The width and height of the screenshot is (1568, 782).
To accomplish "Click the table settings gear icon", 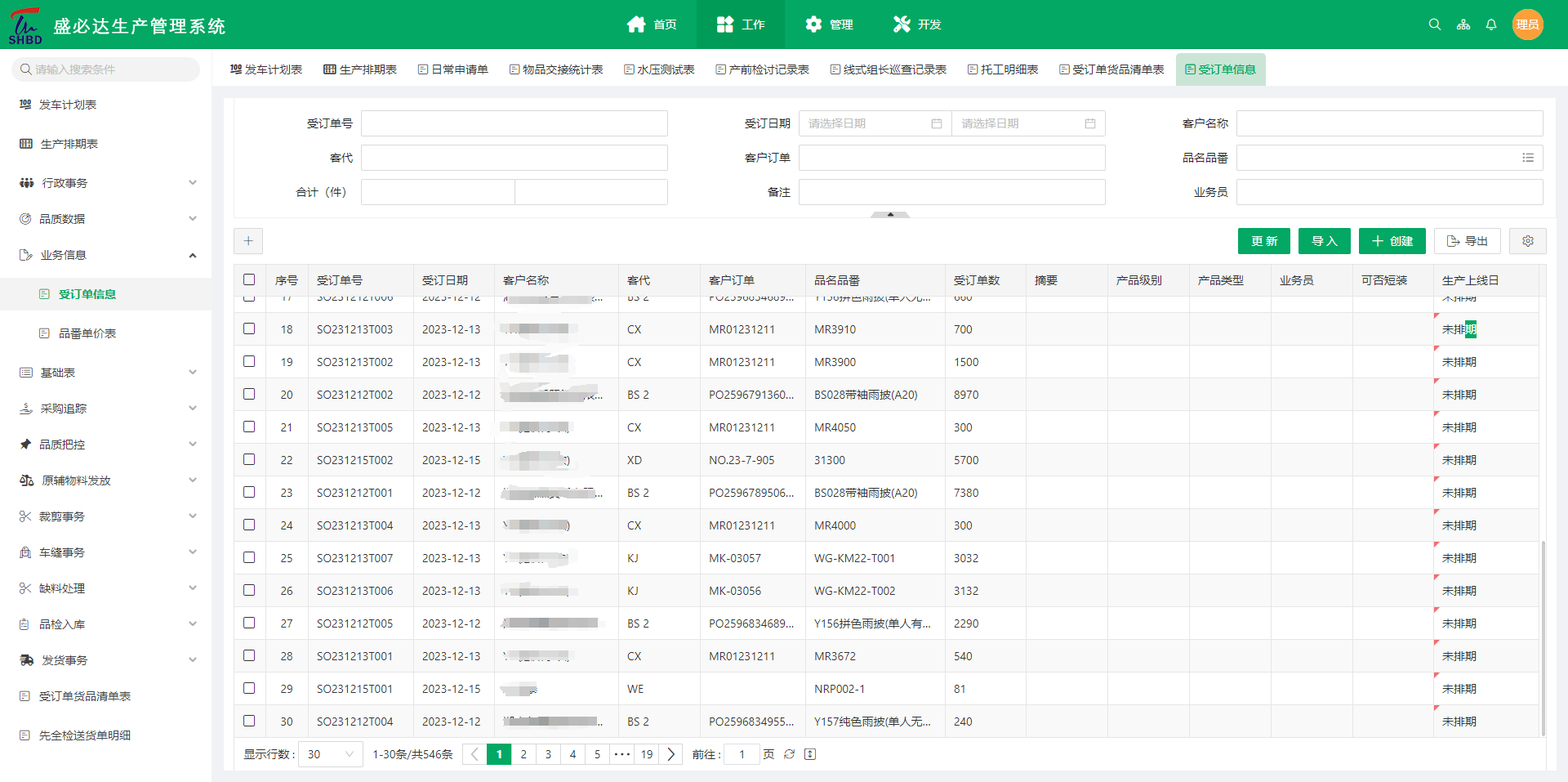I will (x=1527, y=241).
